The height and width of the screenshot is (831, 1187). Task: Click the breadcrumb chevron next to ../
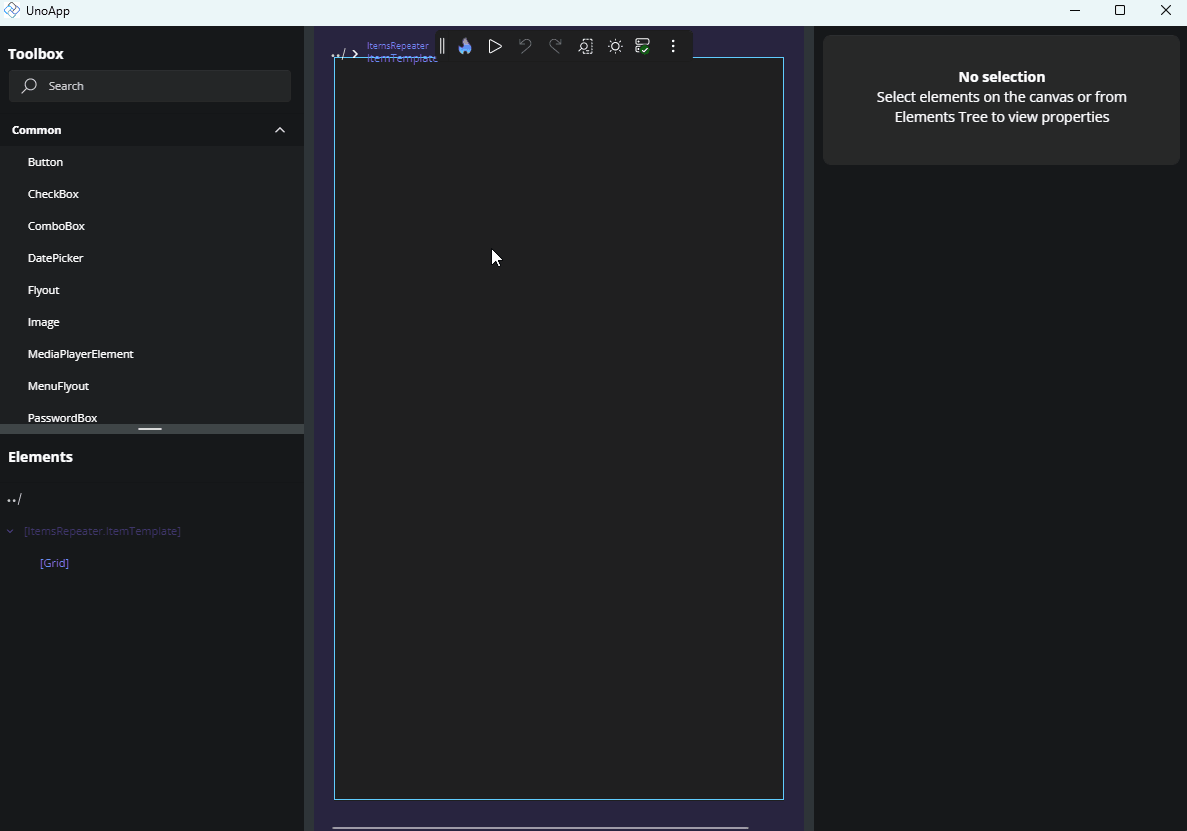coord(355,53)
